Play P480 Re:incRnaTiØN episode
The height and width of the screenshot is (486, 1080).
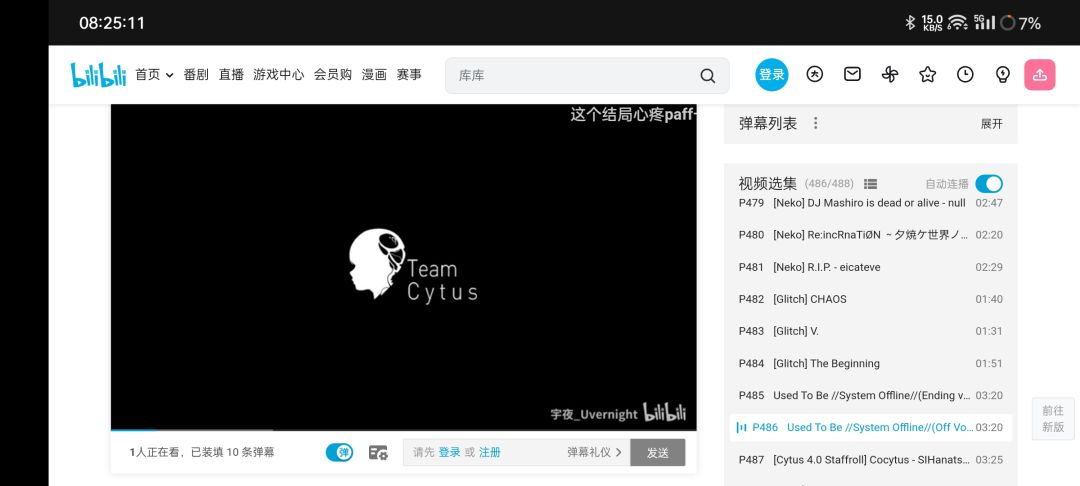871,235
